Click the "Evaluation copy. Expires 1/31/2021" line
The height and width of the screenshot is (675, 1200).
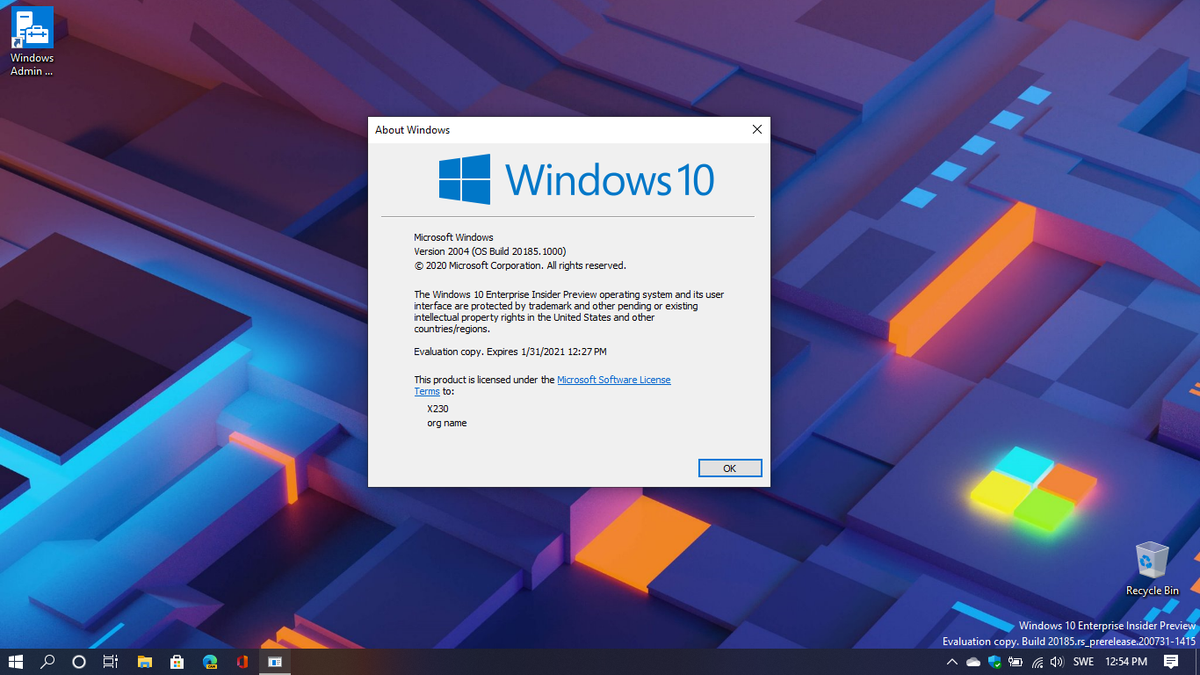pyautogui.click(x=510, y=352)
